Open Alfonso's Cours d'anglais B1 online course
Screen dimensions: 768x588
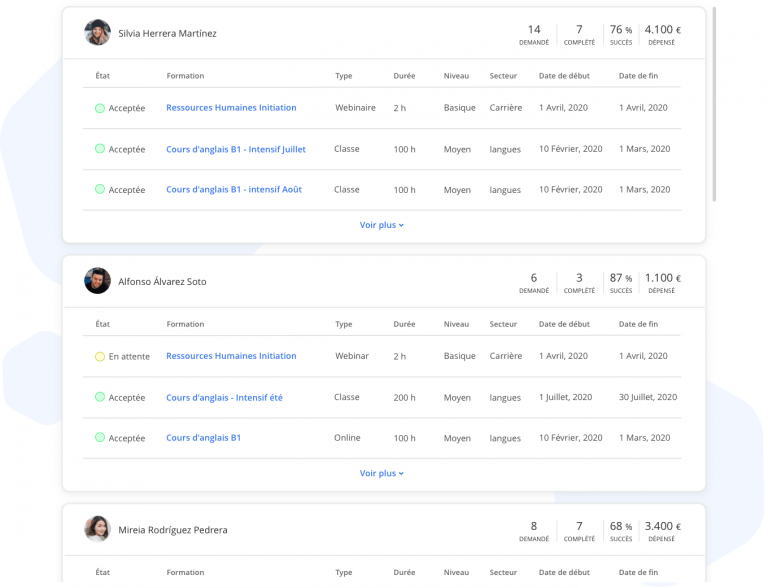tap(203, 438)
